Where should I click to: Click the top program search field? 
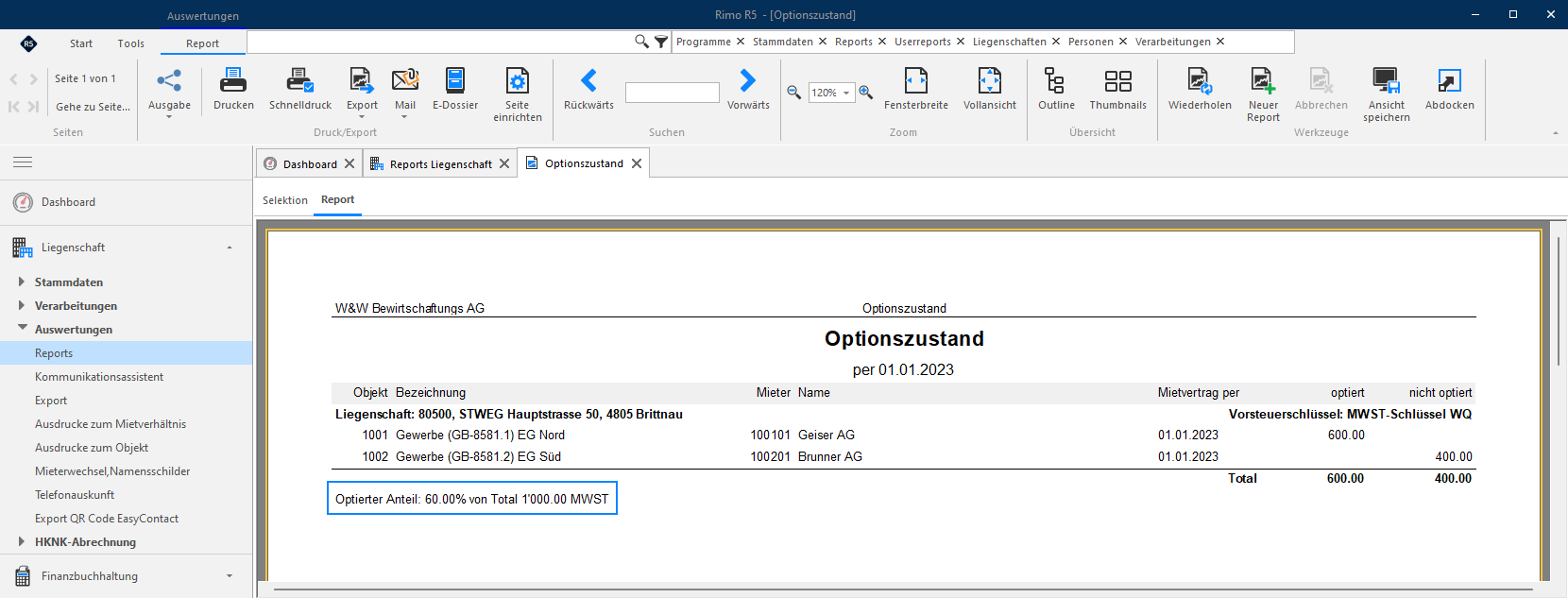(440, 42)
